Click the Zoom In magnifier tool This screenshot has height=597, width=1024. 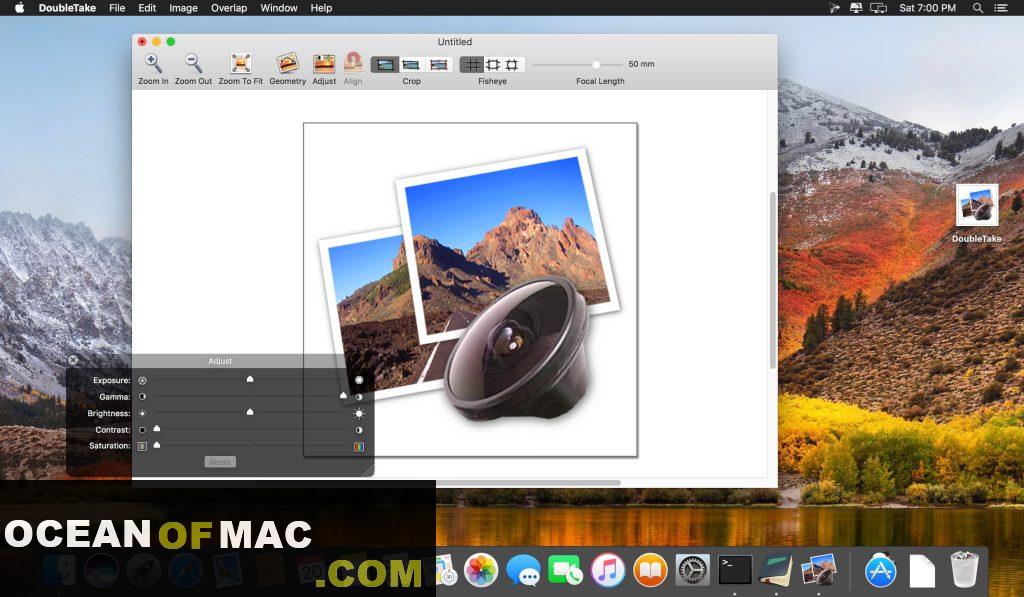coord(153,69)
